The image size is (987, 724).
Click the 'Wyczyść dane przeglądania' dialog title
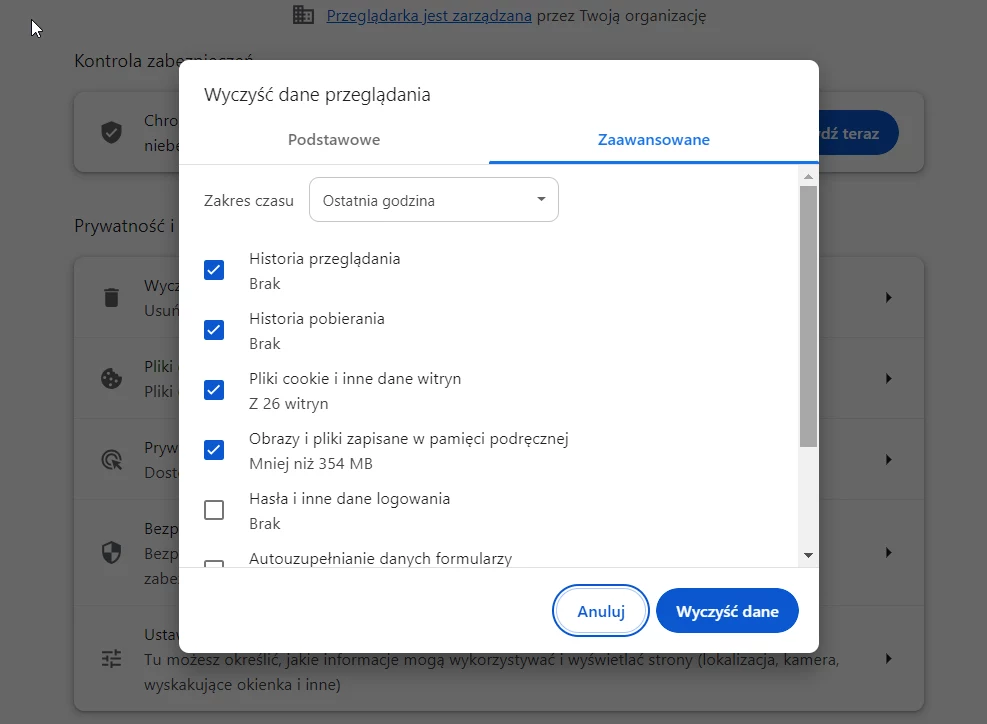coord(317,95)
